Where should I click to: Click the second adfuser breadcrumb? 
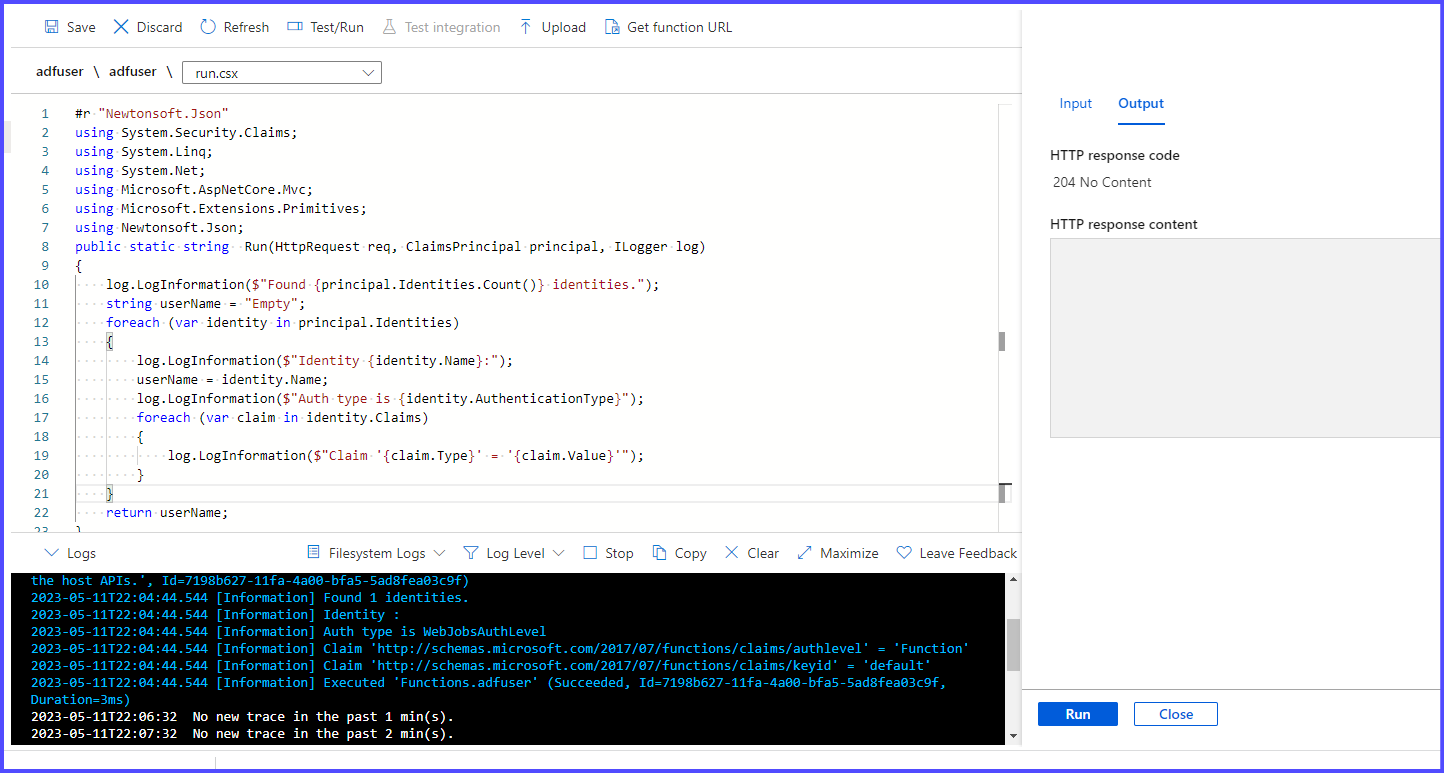(x=133, y=72)
